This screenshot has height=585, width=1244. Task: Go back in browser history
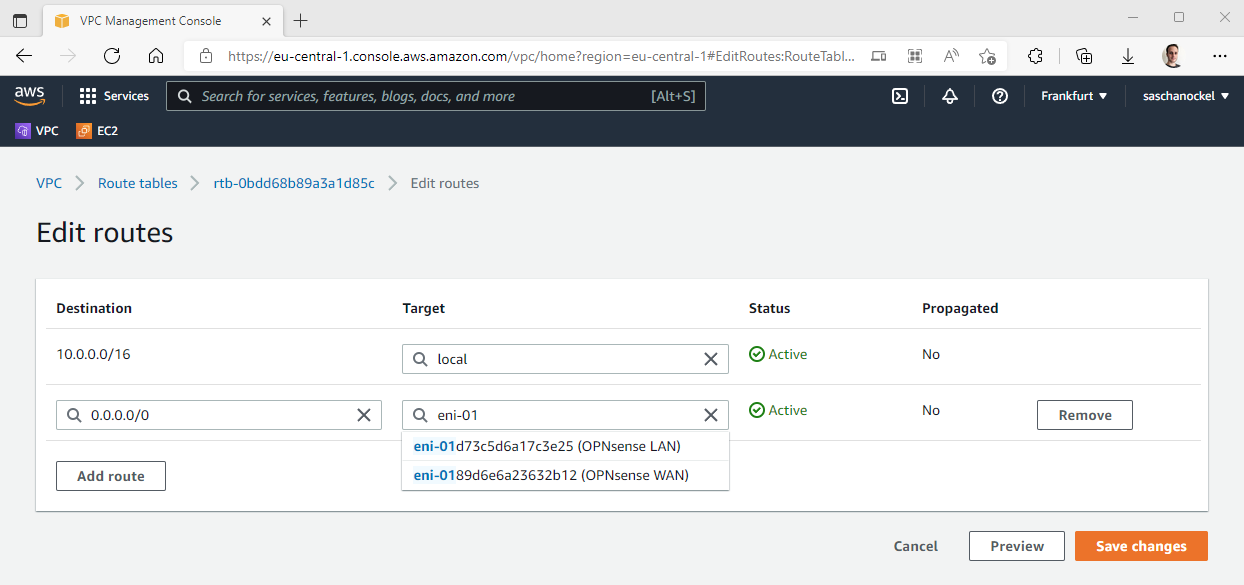coord(24,57)
